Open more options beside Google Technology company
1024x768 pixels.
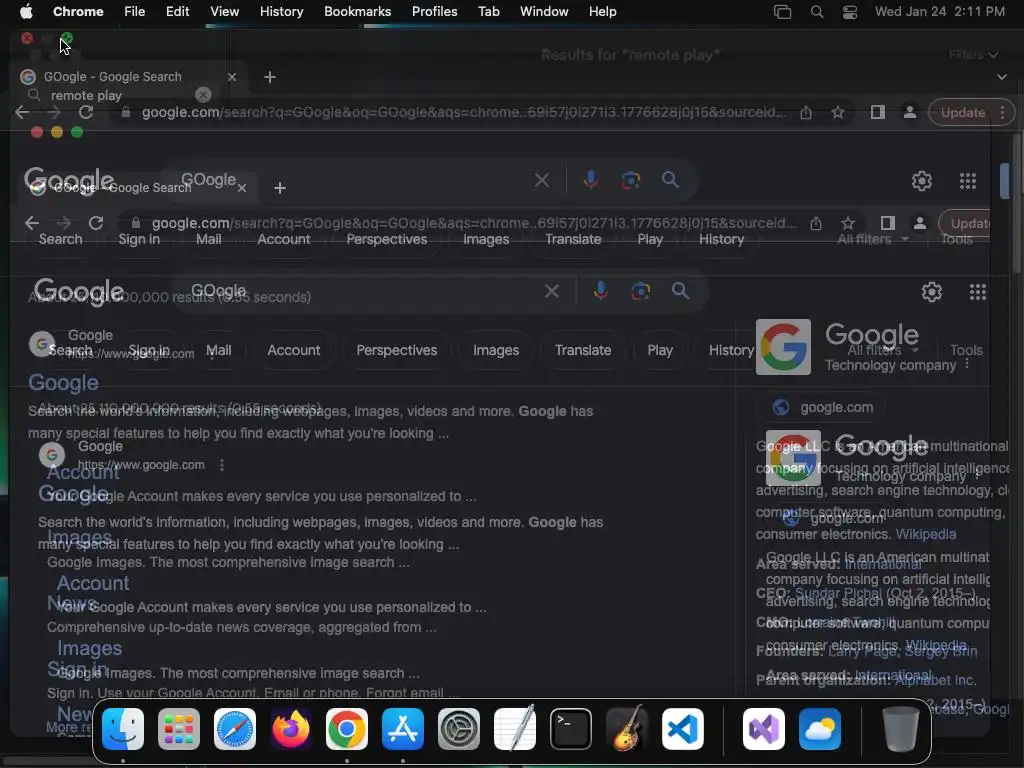pyautogui.click(x=967, y=363)
